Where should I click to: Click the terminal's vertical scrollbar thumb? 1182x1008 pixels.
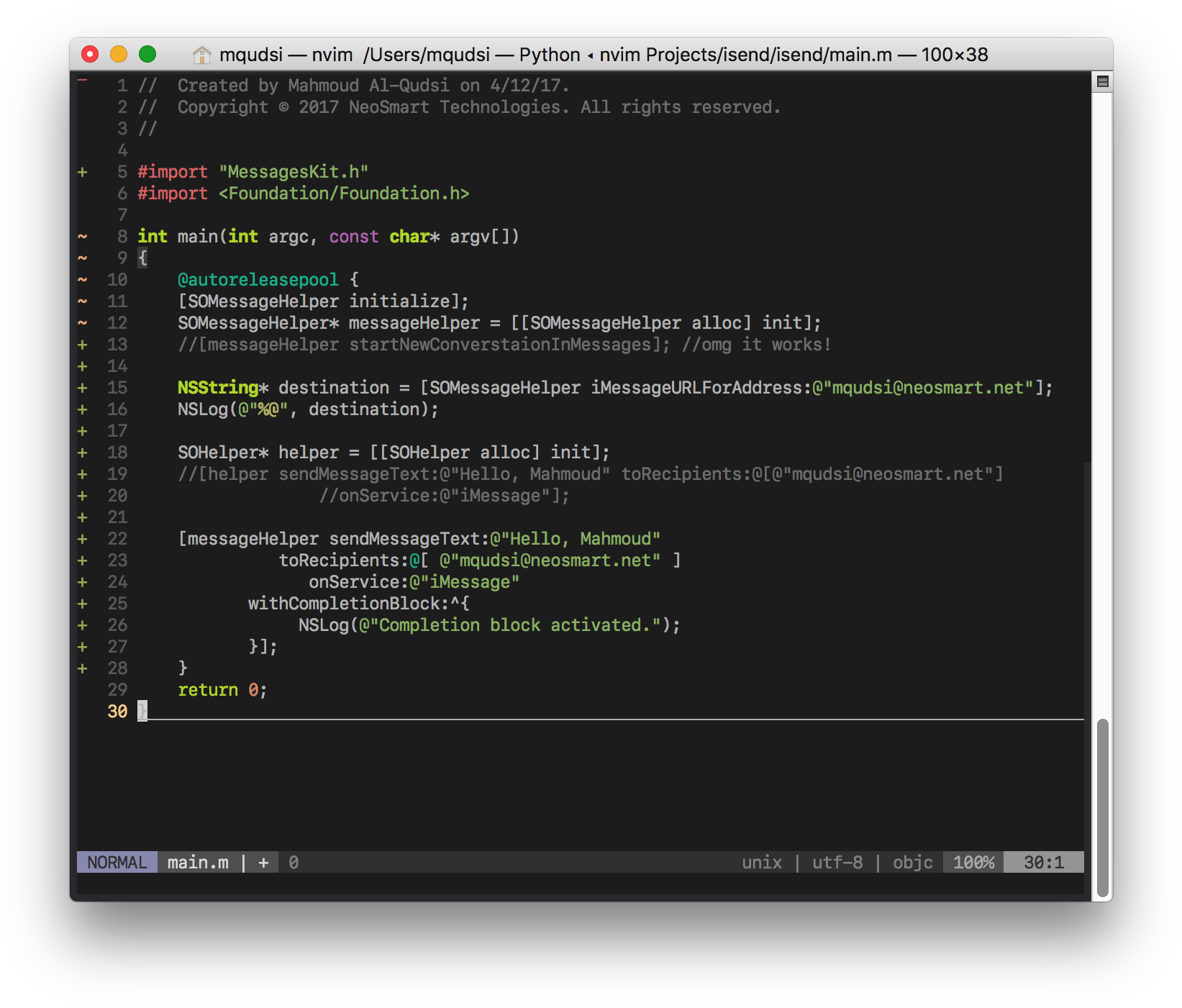[x=1102, y=806]
